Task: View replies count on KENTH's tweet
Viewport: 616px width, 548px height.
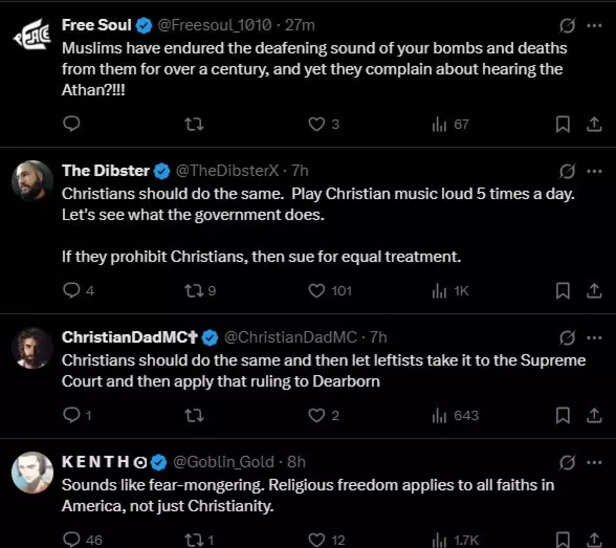Action: (x=82, y=540)
